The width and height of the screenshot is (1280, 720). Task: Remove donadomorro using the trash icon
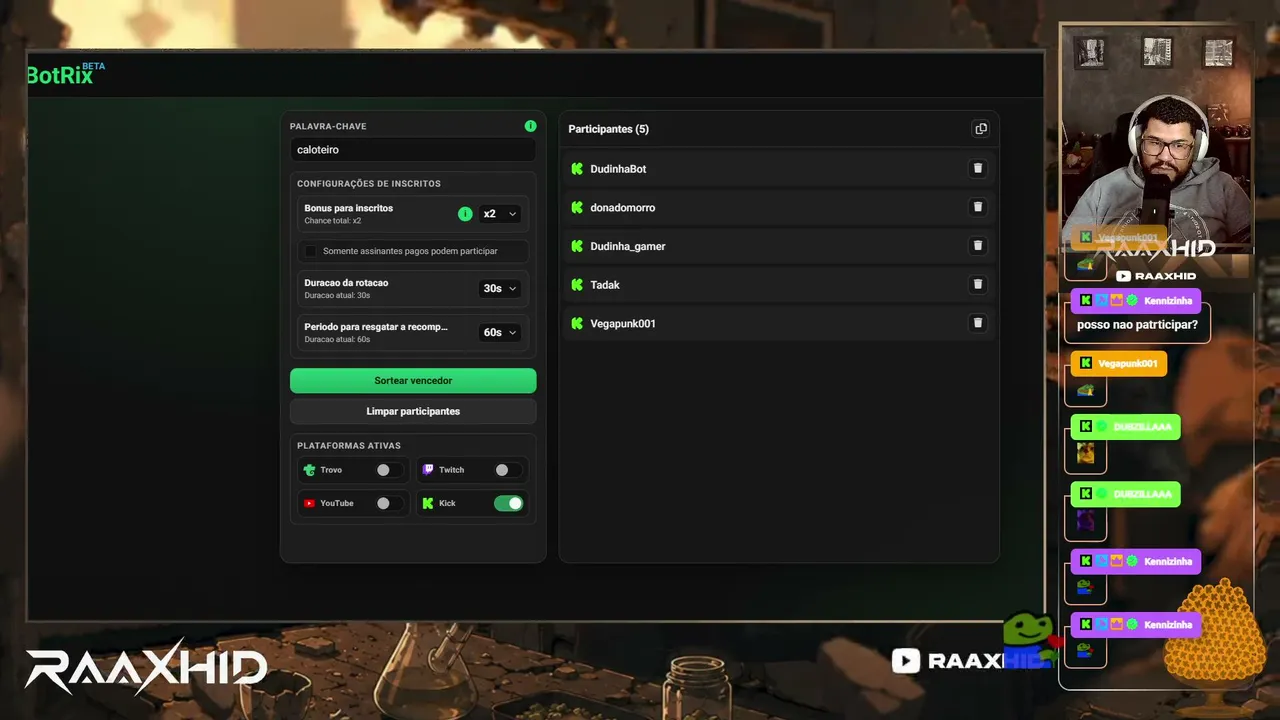click(978, 207)
